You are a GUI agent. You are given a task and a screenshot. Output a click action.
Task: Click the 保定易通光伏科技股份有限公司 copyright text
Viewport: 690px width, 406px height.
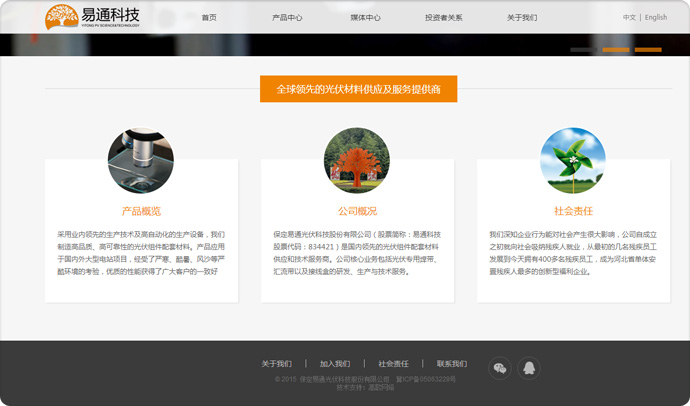coord(345,379)
